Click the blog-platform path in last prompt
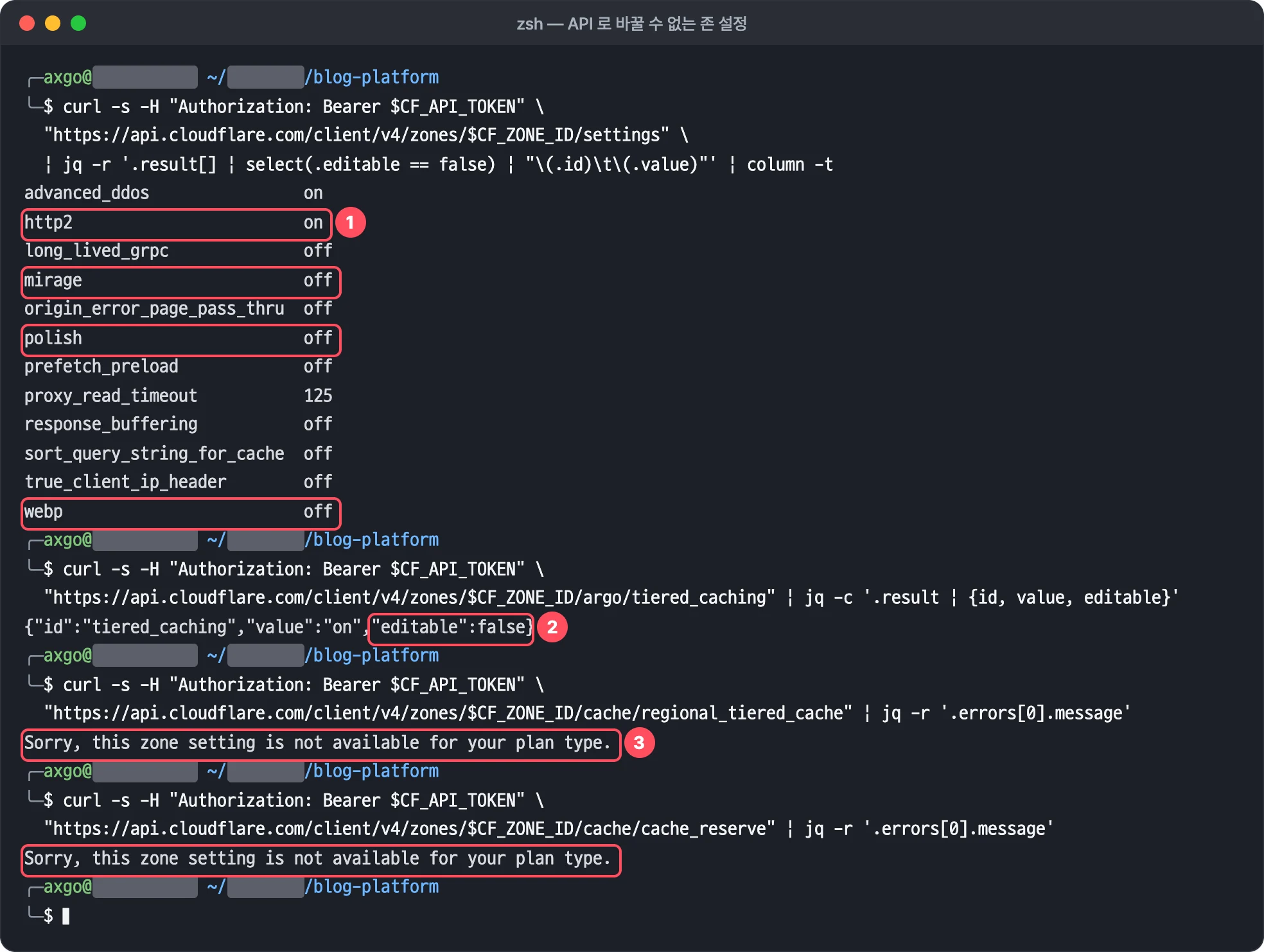 click(x=372, y=886)
